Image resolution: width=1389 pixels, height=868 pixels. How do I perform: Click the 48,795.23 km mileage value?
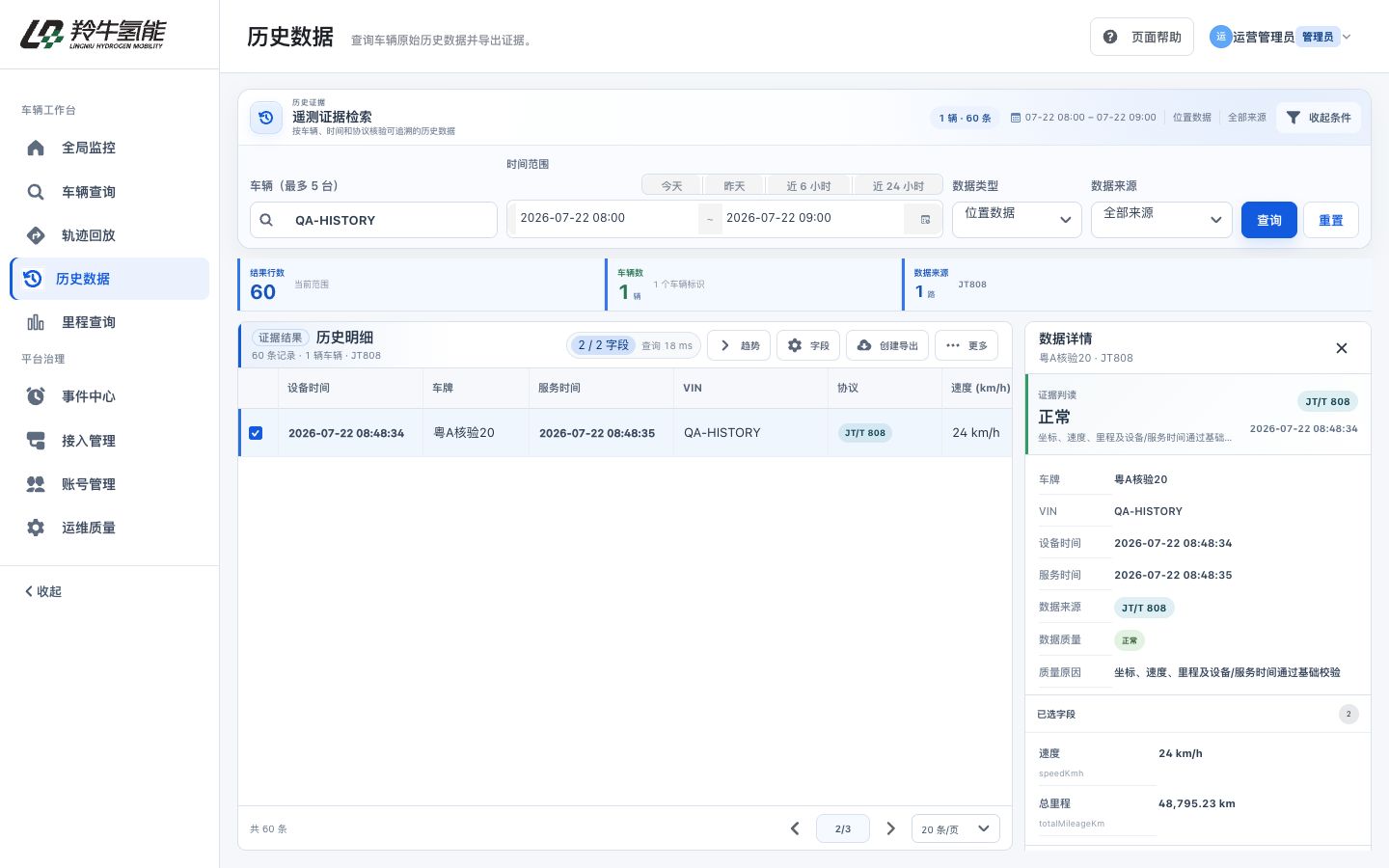[1197, 803]
